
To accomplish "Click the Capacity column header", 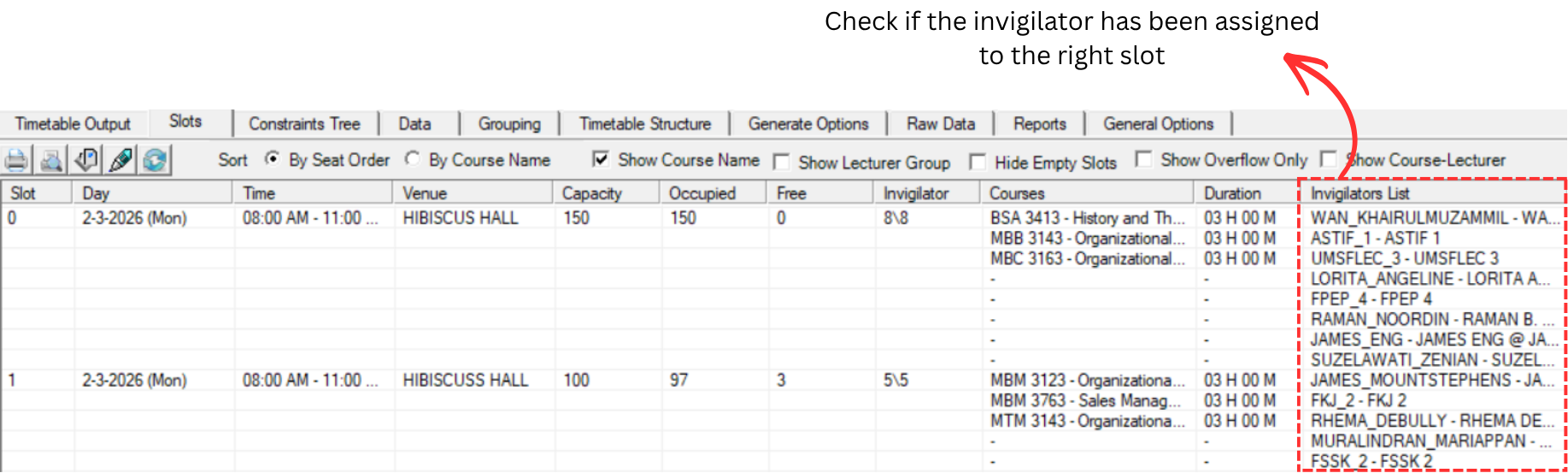I will 608,193.
